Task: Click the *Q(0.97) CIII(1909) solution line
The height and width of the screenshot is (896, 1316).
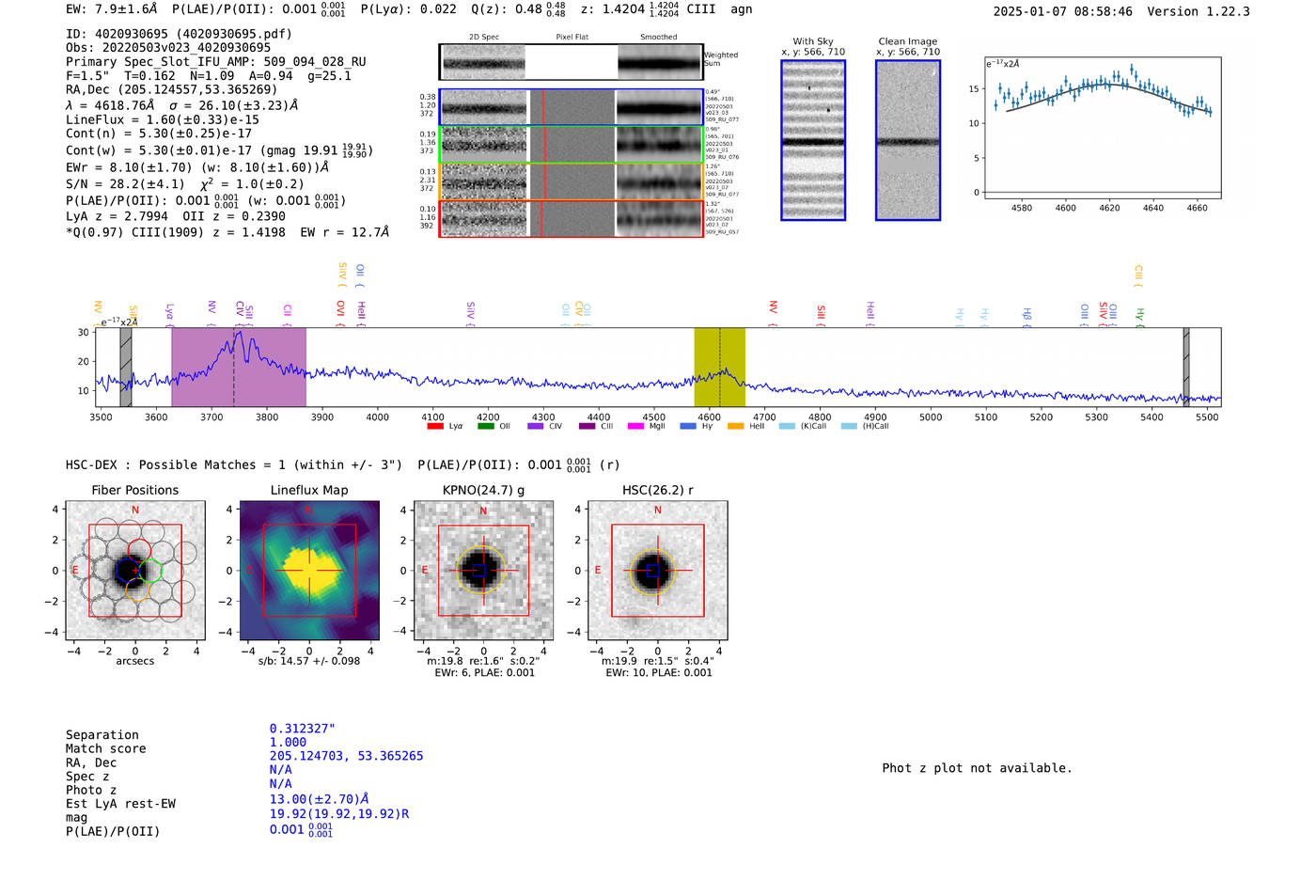Action: (x=227, y=232)
